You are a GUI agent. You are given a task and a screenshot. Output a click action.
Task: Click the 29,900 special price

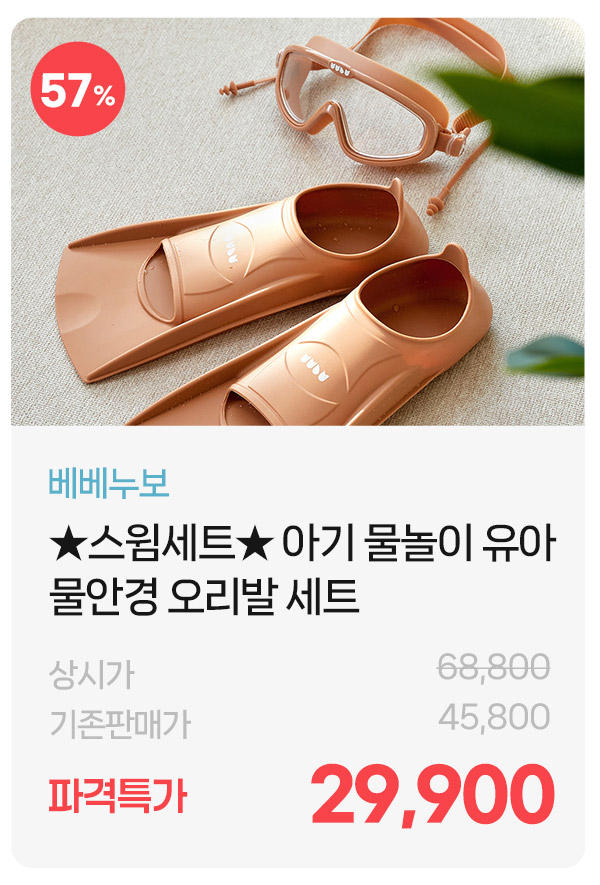(433, 795)
